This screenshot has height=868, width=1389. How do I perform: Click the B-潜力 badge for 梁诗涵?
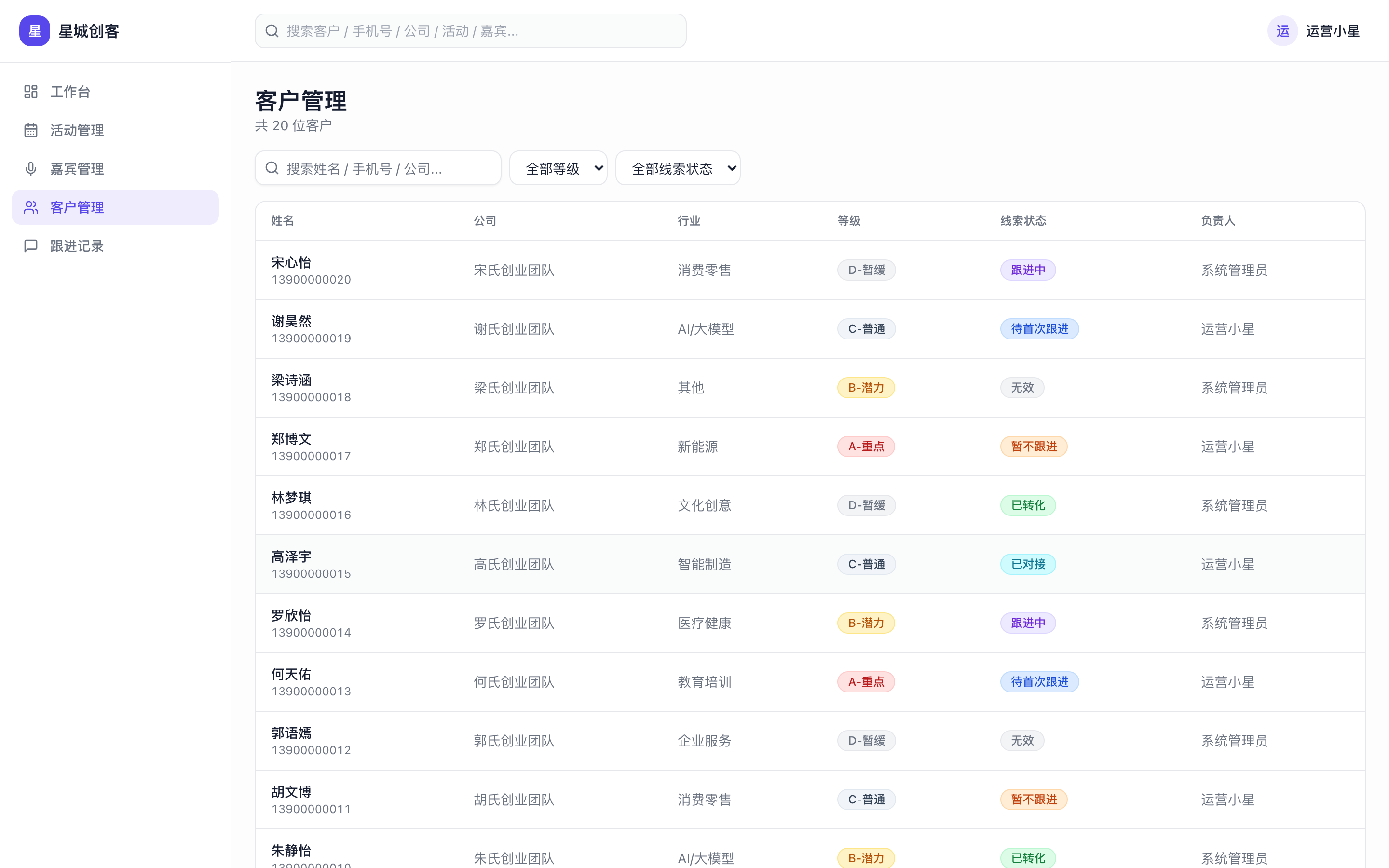[866, 388]
